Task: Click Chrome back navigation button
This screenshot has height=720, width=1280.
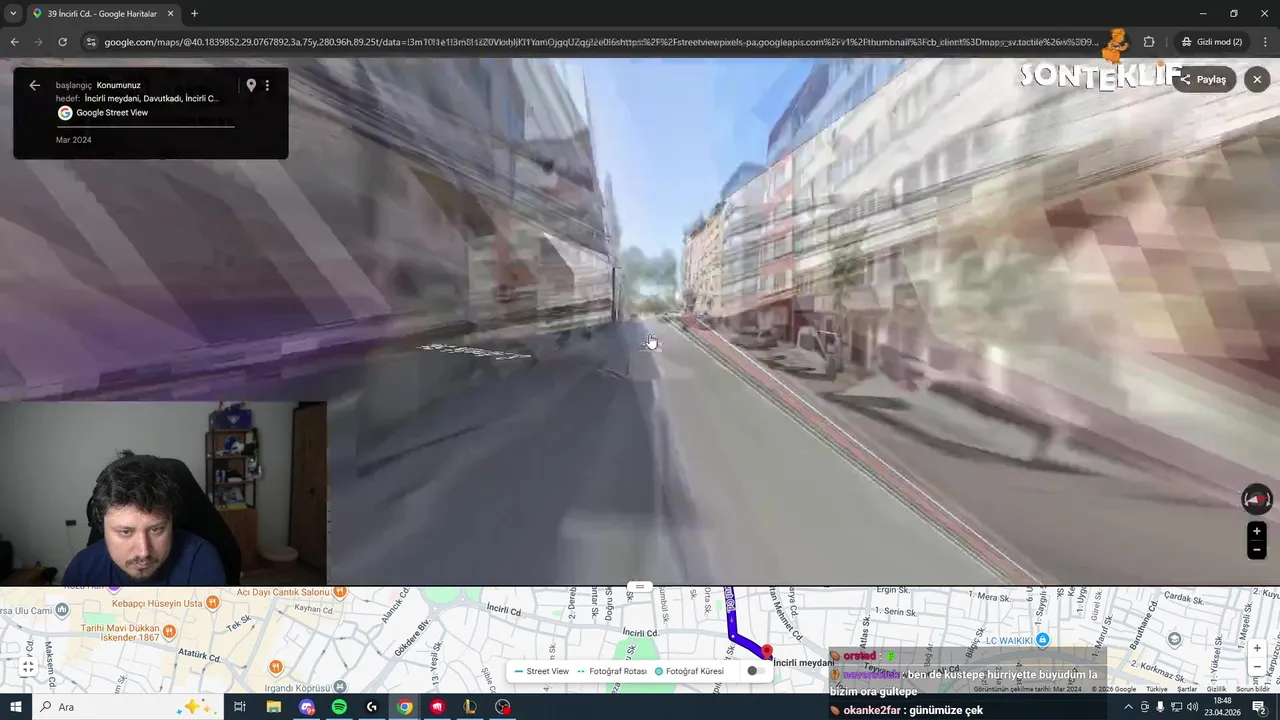Action: point(14,42)
